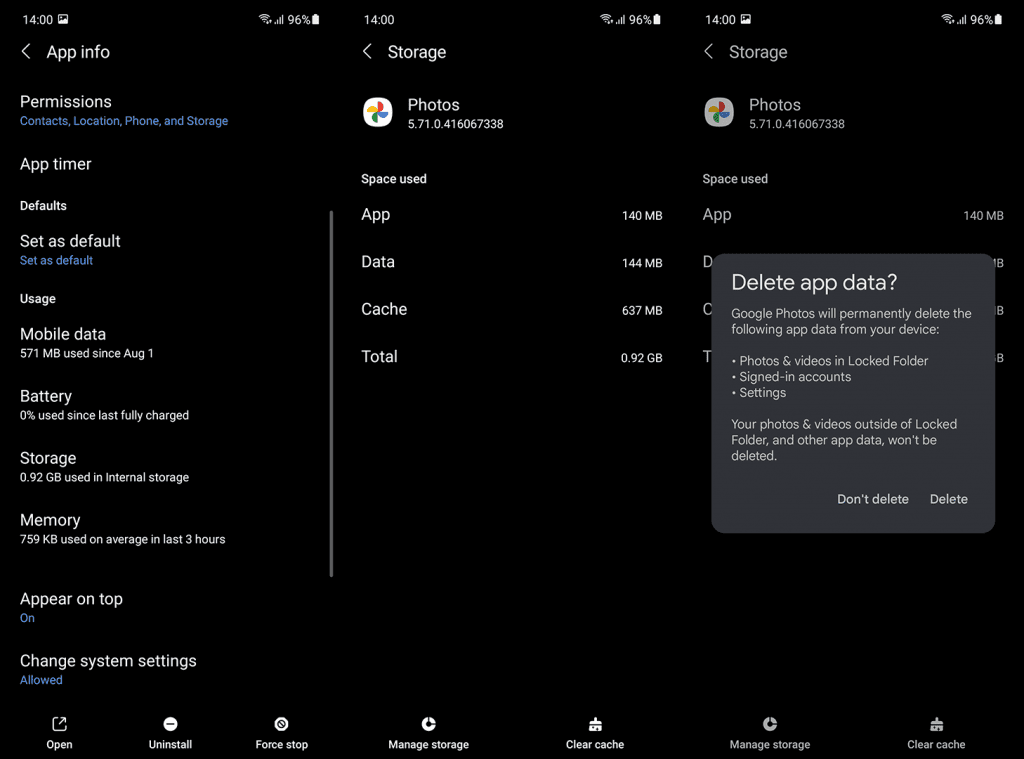
Task: Tap the Uninstall icon in App info
Action: [170, 724]
